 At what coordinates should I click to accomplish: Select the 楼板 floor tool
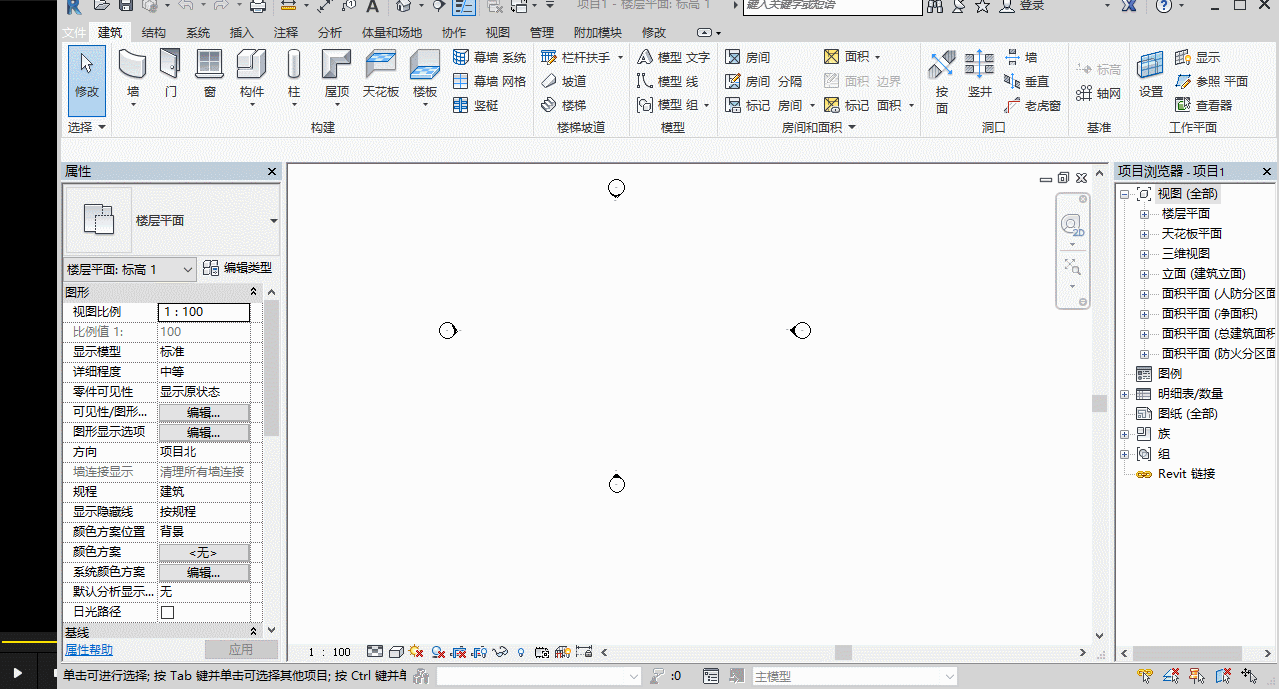tap(425, 76)
